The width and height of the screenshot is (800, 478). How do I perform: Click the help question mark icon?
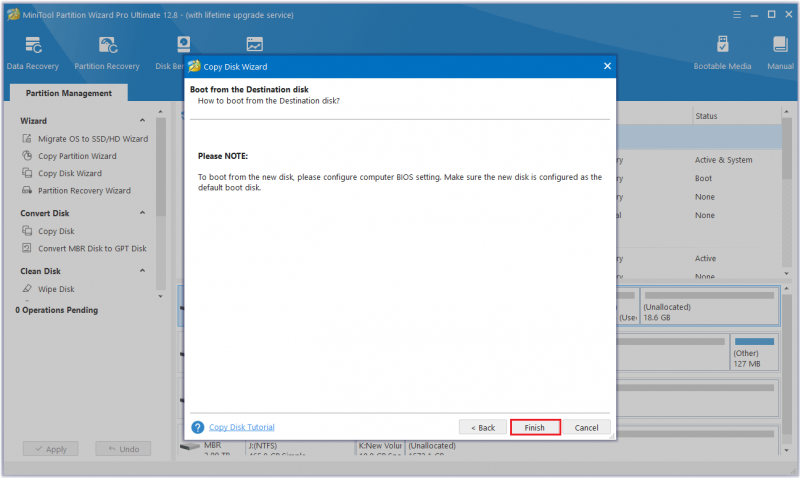tap(197, 427)
